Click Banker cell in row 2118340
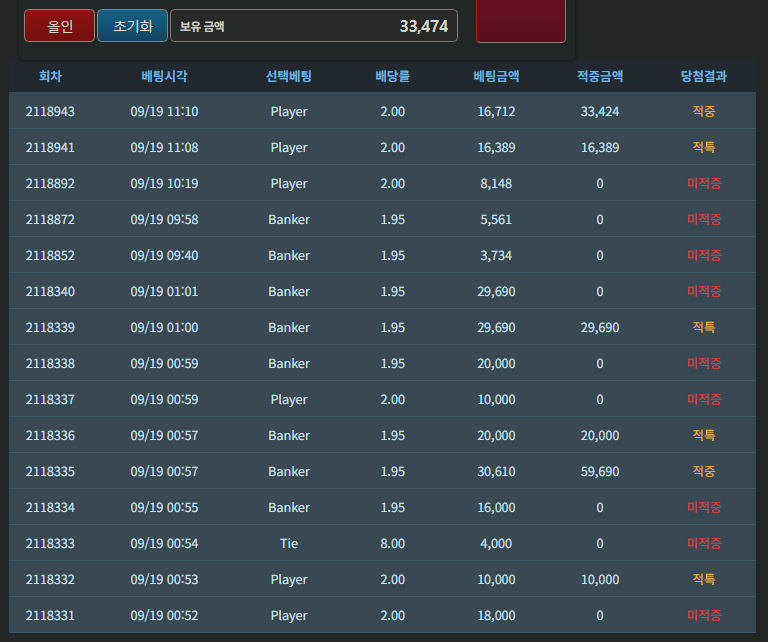This screenshot has width=768, height=642. [288, 291]
